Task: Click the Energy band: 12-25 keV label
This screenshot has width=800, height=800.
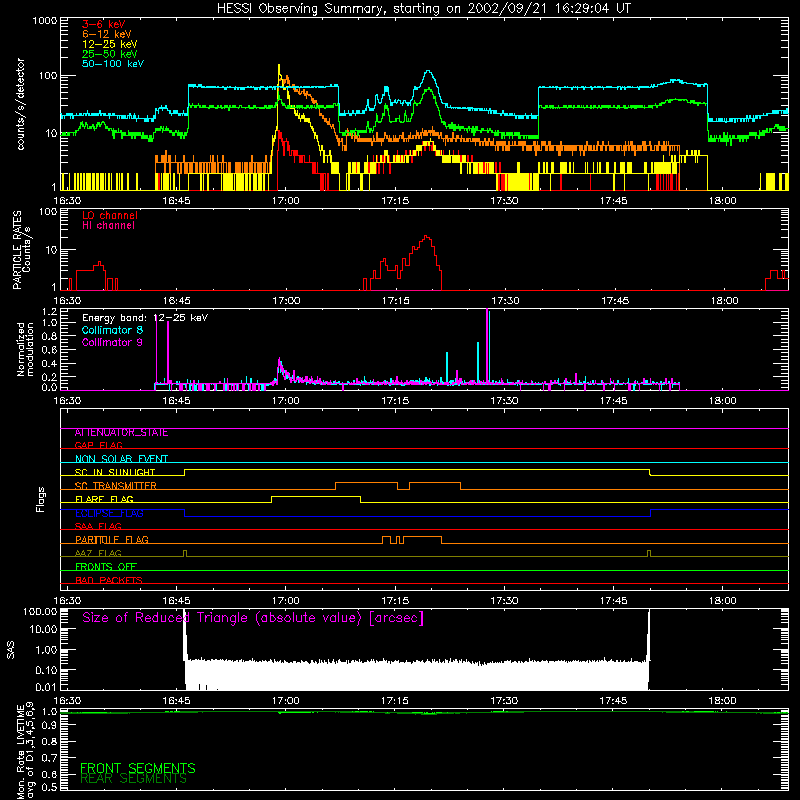Action: tap(145, 318)
